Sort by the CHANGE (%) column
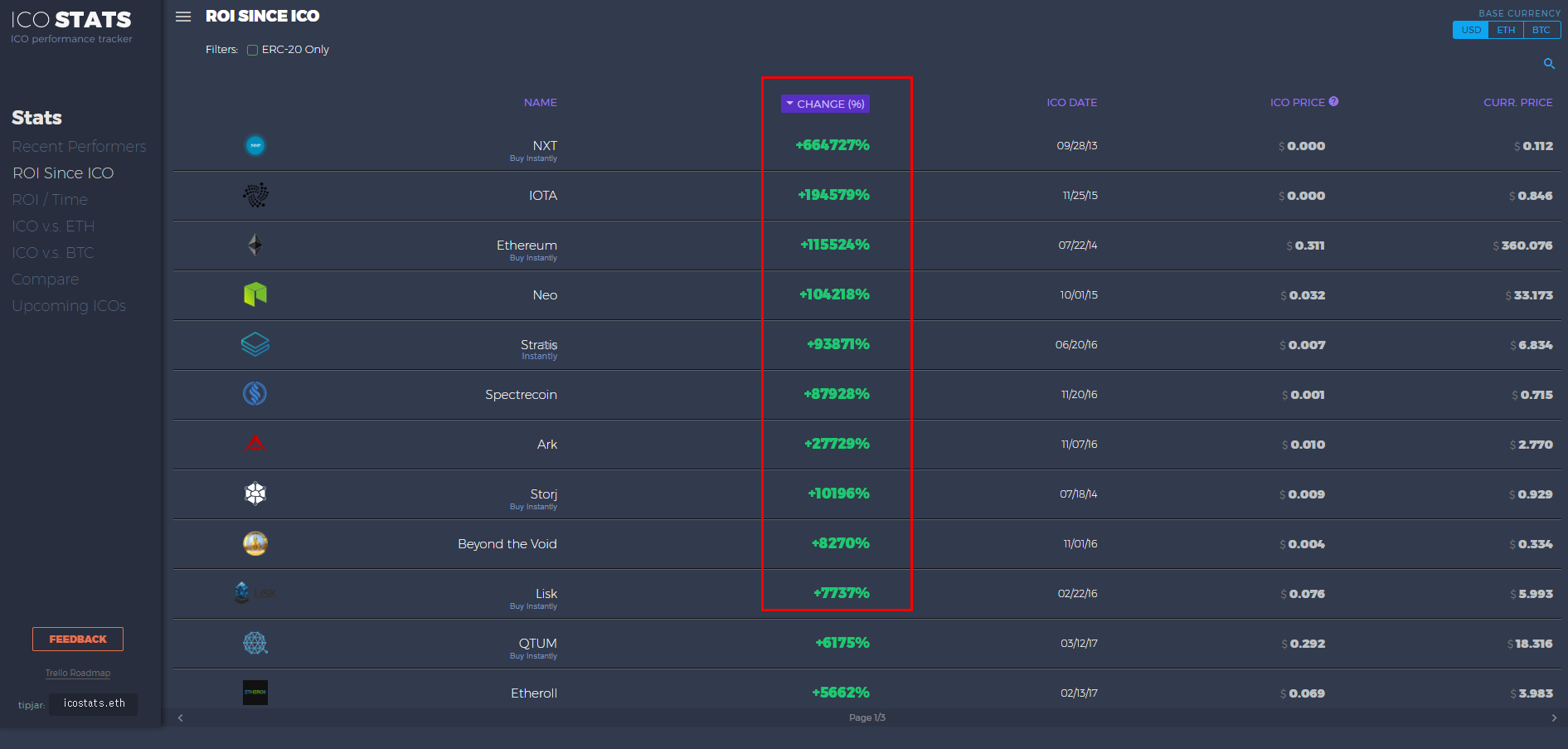Viewport: 1568px width, 749px height. point(825,104)
